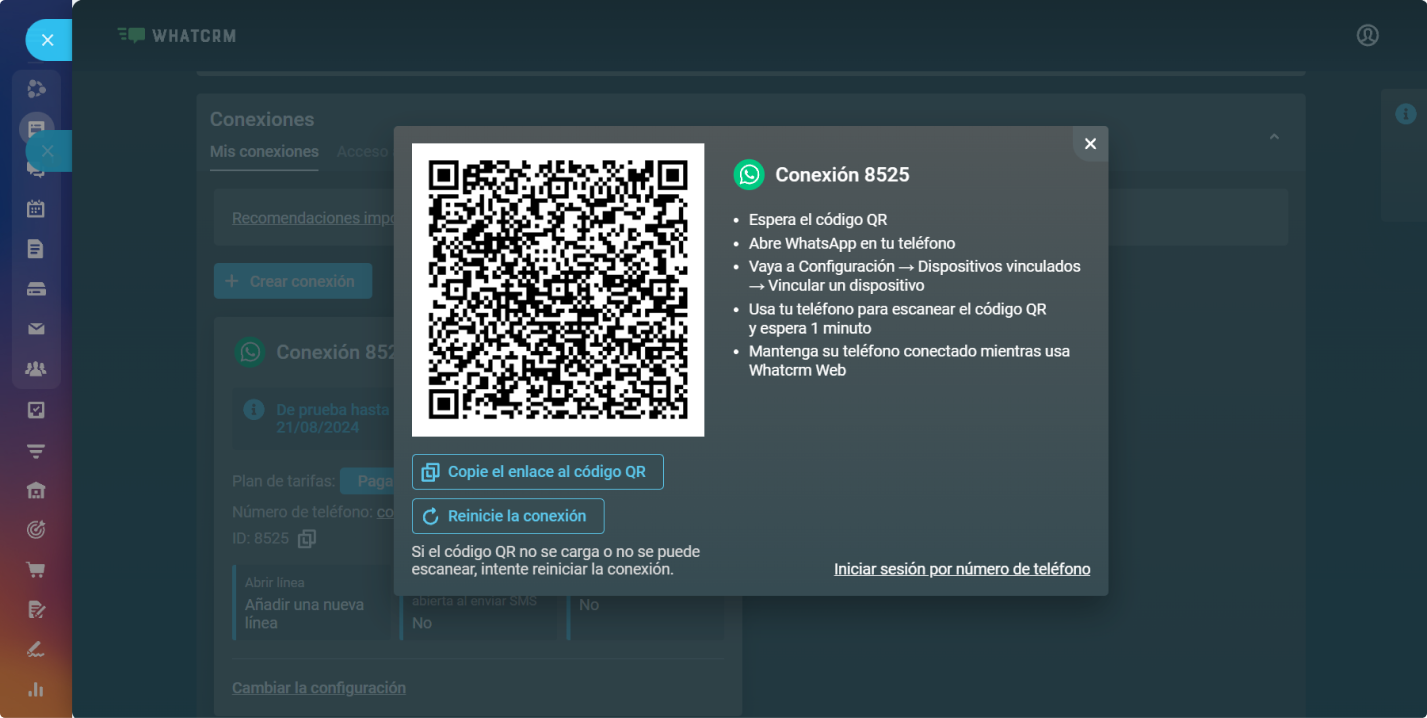The height and width of the screenshot is (718, 1427).
Task: Open the Recomendaciones importantes link
Action: click(313, 218)
